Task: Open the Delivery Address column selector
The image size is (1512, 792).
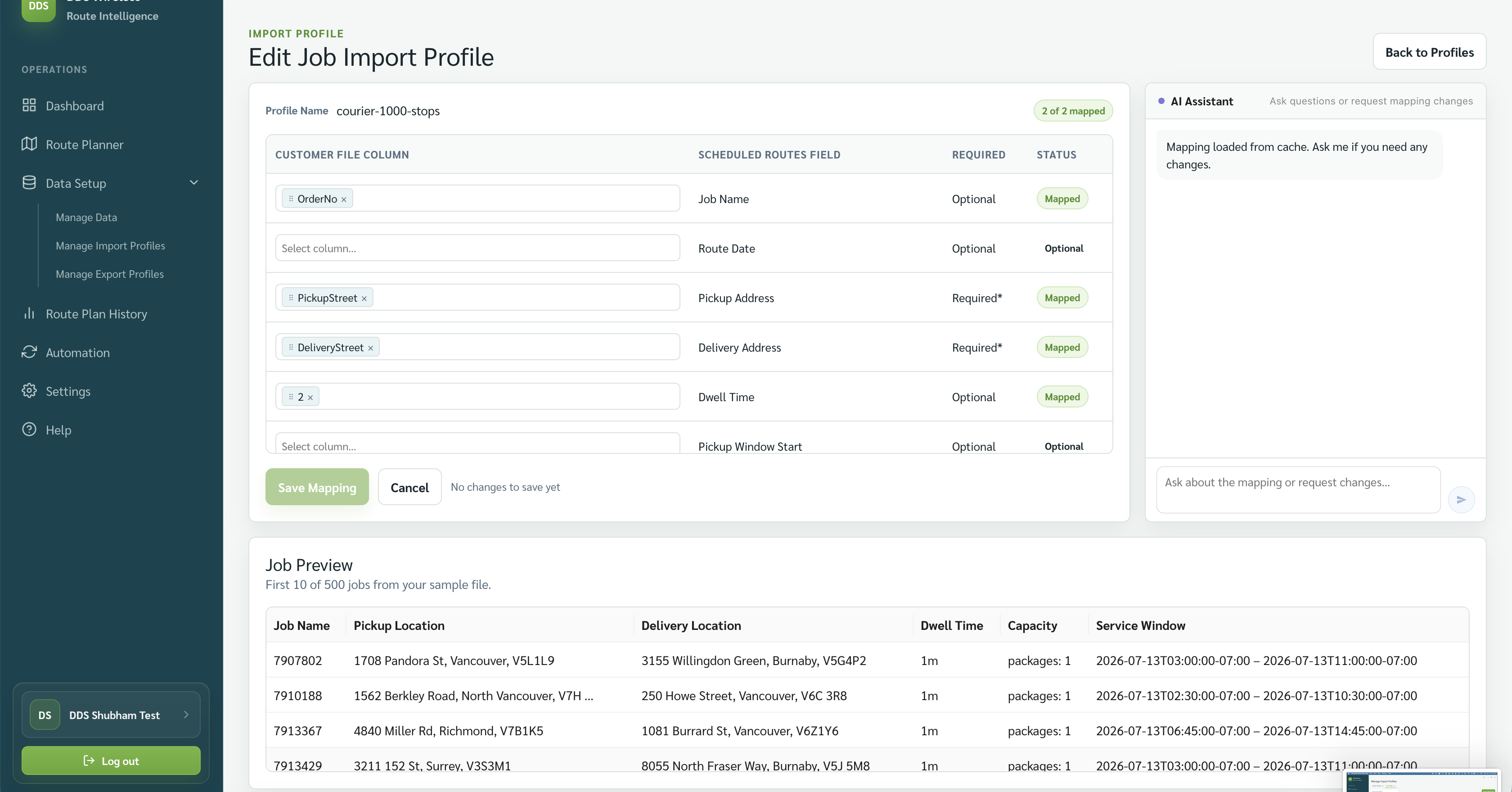Action: pos(477,347)
